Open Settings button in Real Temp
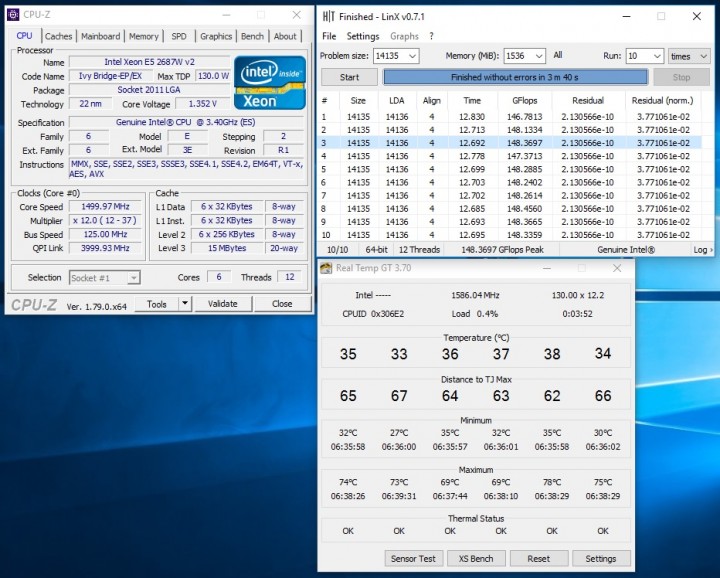This screenshot has height=578, width=720. click(x=601, y=559)
